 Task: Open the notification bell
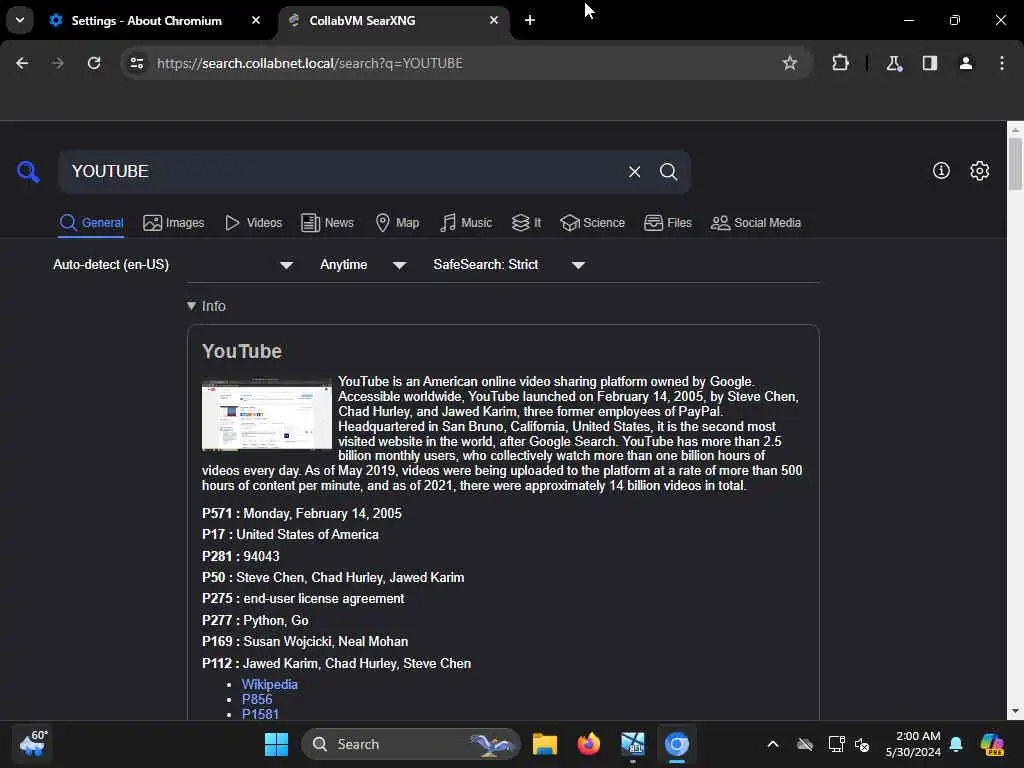tap(957, 744)
